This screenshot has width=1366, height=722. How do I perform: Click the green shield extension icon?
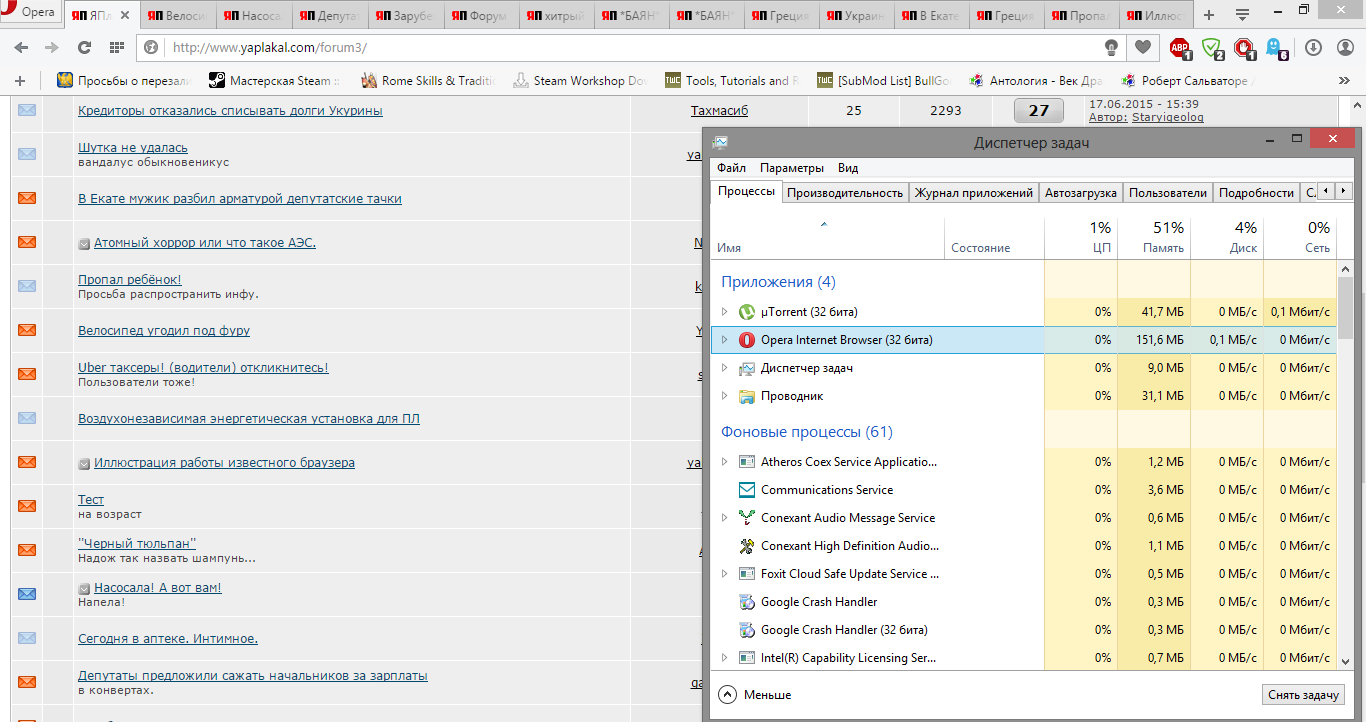(x=1213, y=47)
